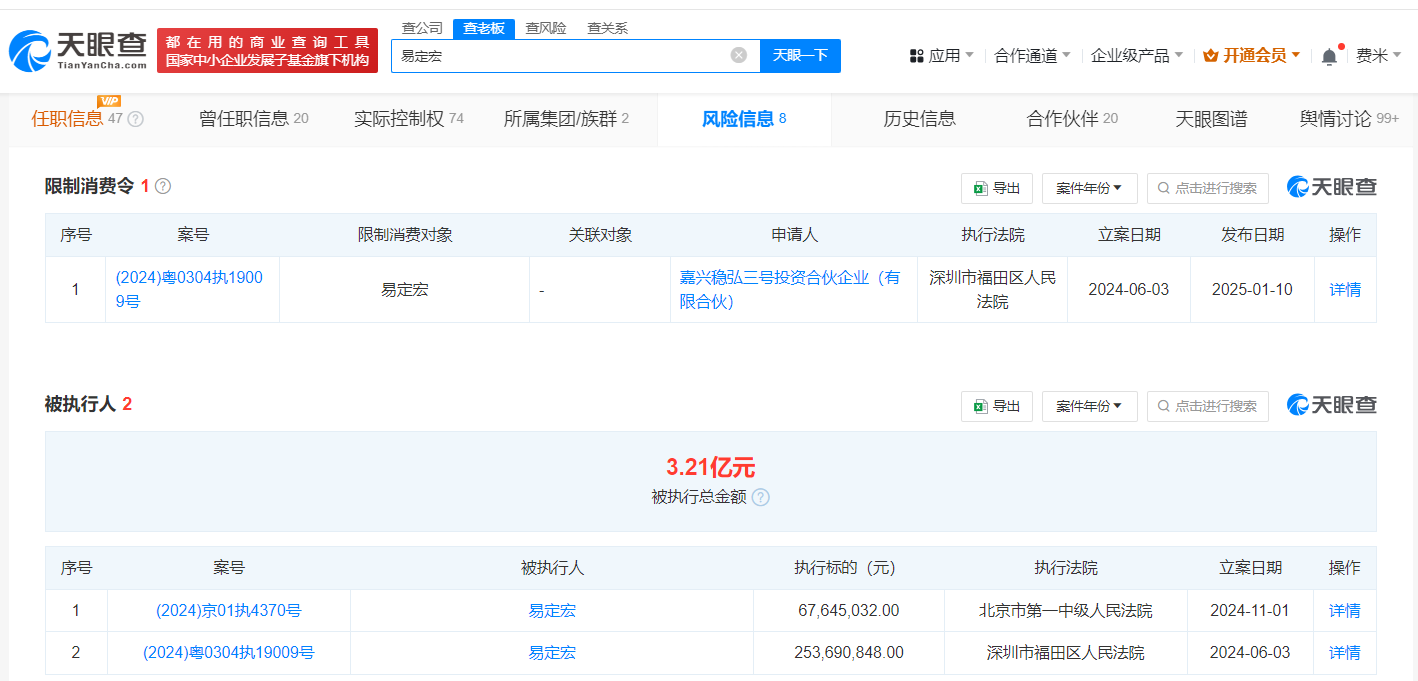Click the clear icon in the search box

(x=738, y=56)
